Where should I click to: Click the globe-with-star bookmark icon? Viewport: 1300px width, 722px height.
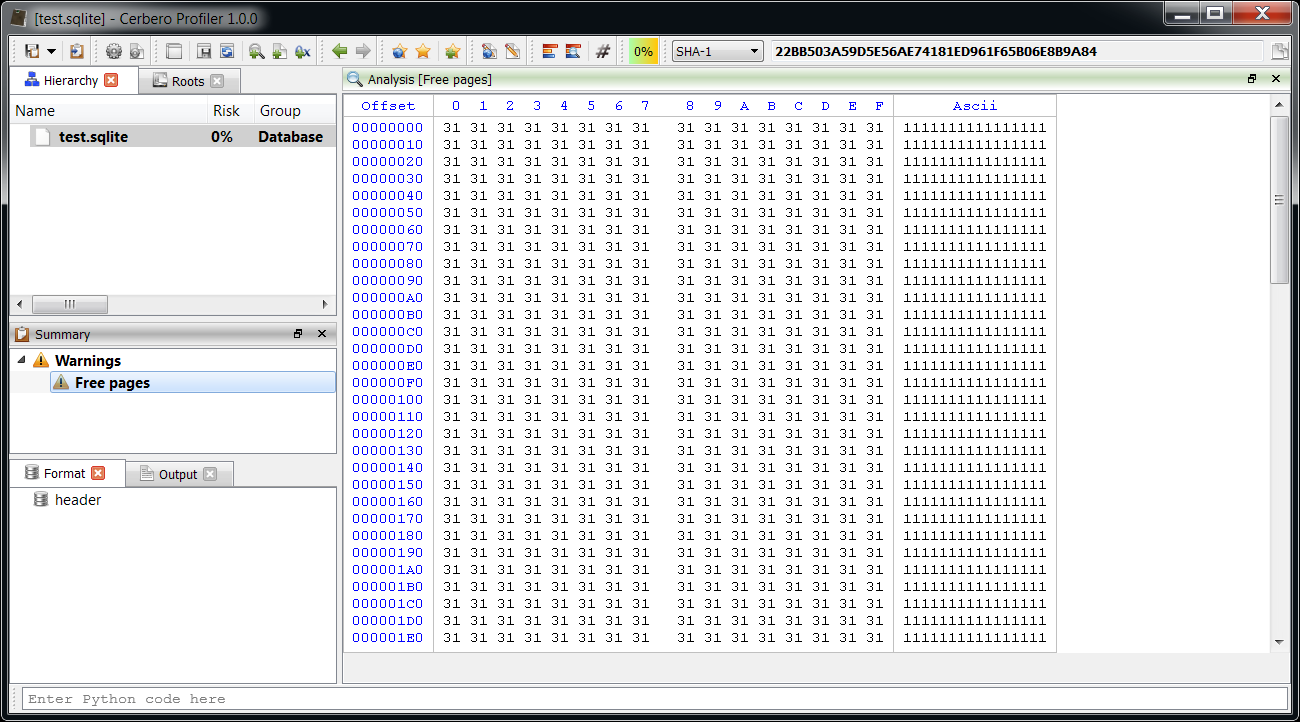pyautogui.click(x=400, y=51)
